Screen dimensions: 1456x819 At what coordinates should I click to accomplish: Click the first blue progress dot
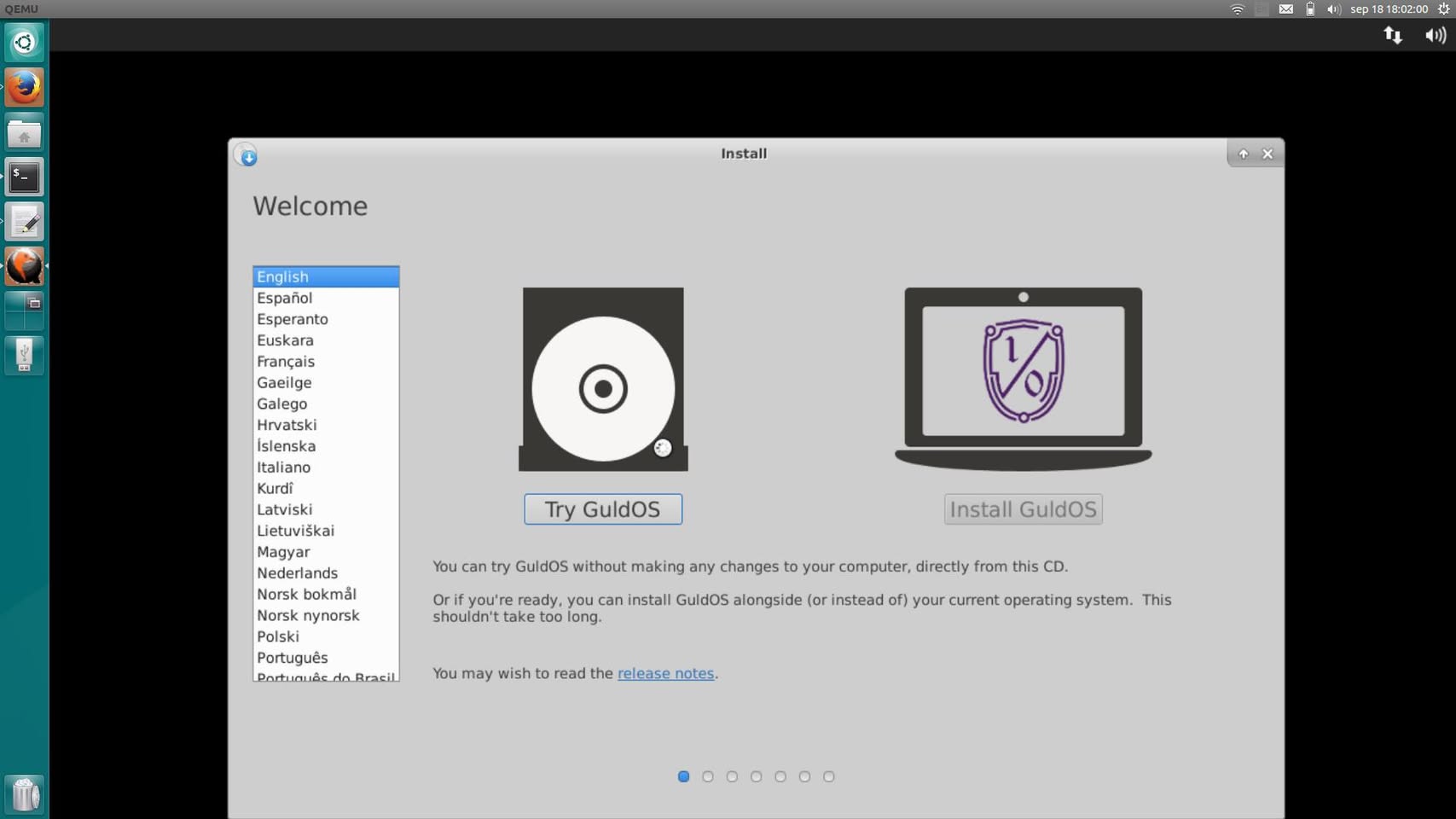(683, 776)
